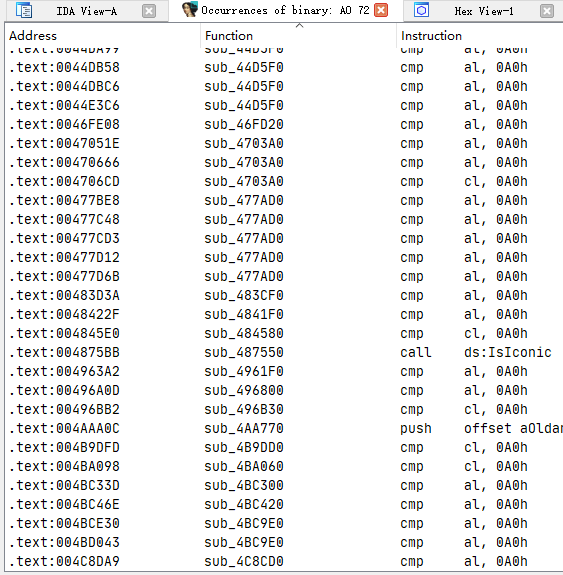This screenshot has width=563, height=575.
Task: Click function name sub_4841F0
Action: click(x=244, y=315)
